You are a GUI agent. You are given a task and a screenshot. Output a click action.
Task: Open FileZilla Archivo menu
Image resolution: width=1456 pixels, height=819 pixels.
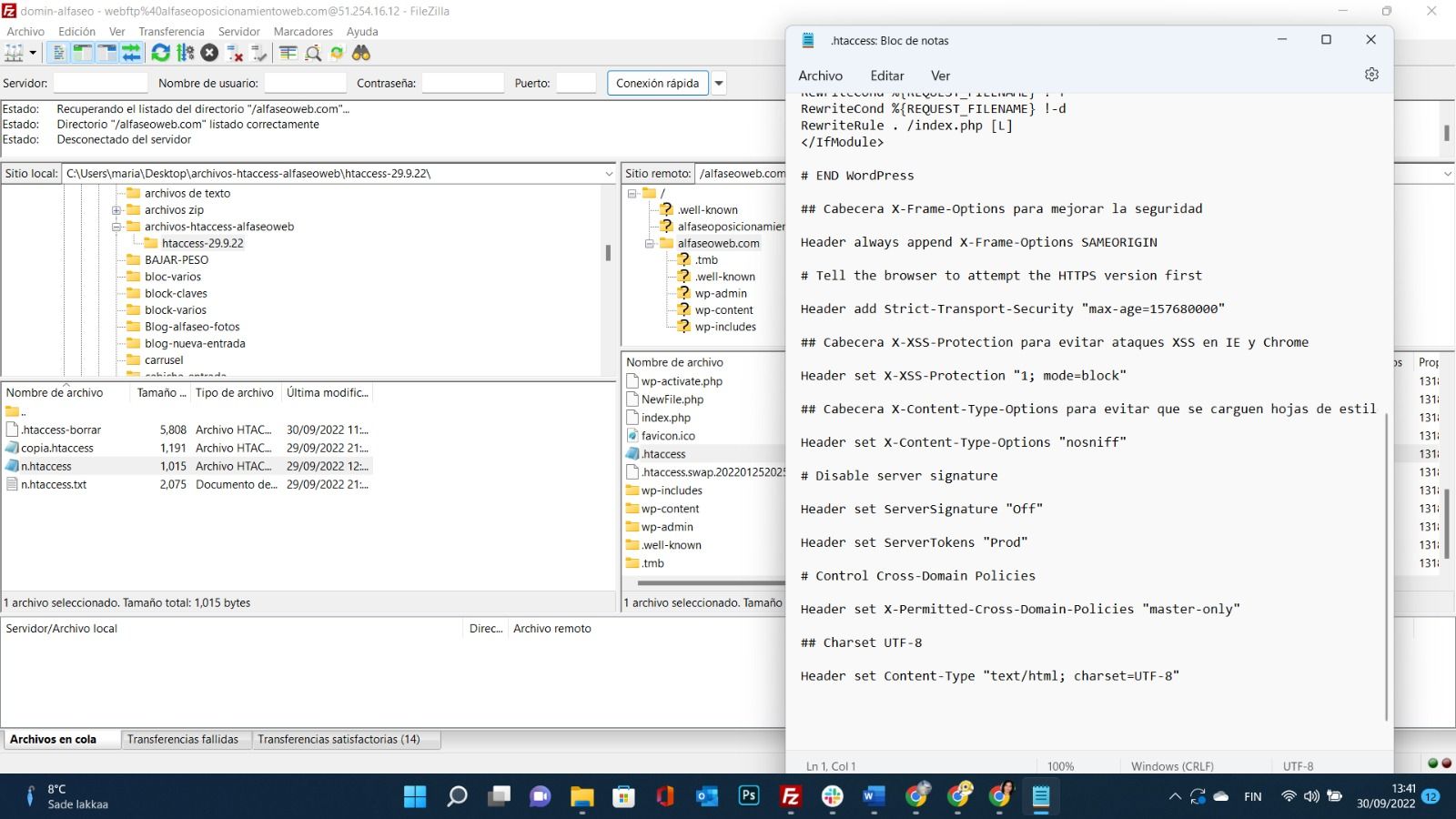pos(25,31)
